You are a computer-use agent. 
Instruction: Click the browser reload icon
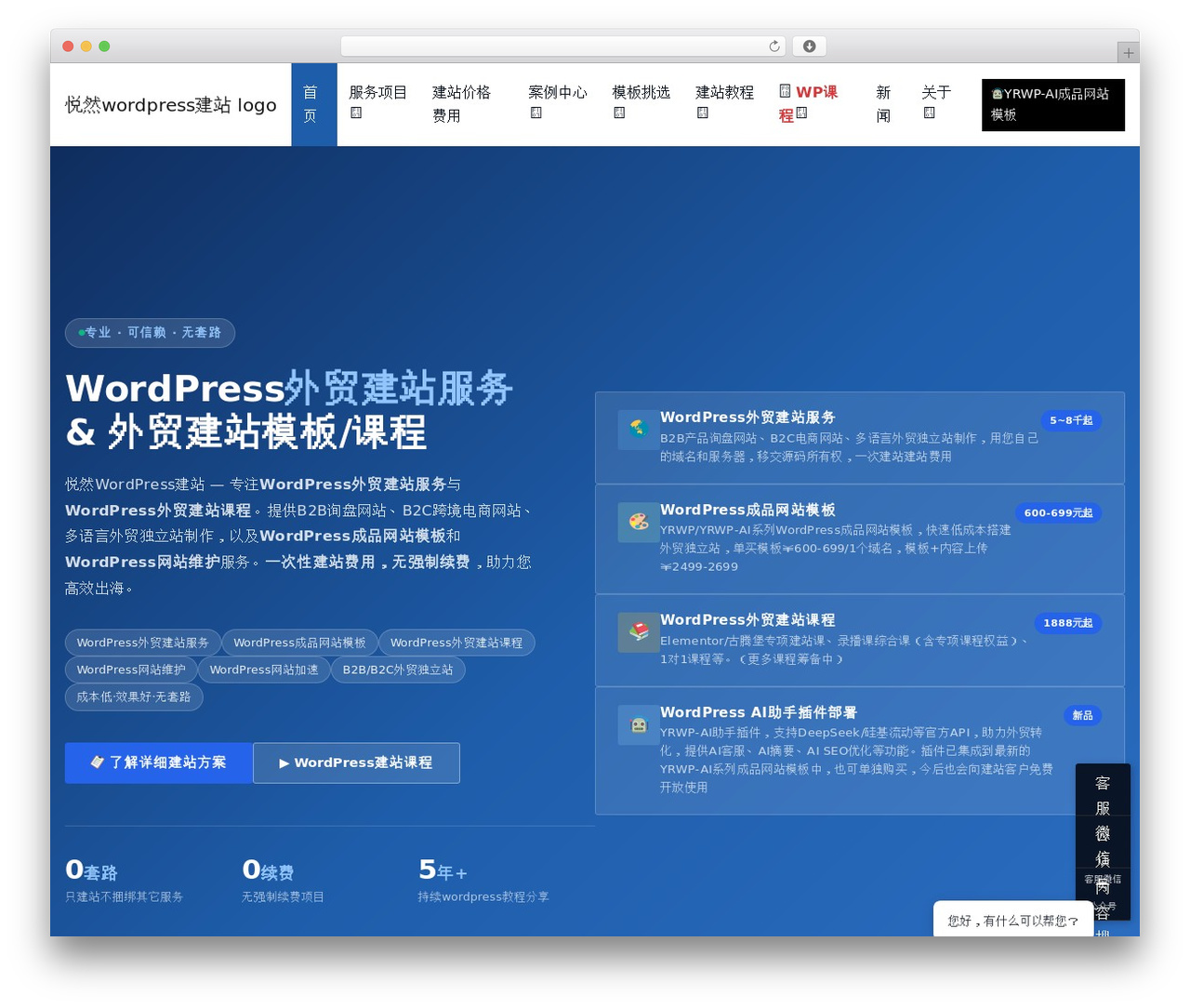[774, 46]
